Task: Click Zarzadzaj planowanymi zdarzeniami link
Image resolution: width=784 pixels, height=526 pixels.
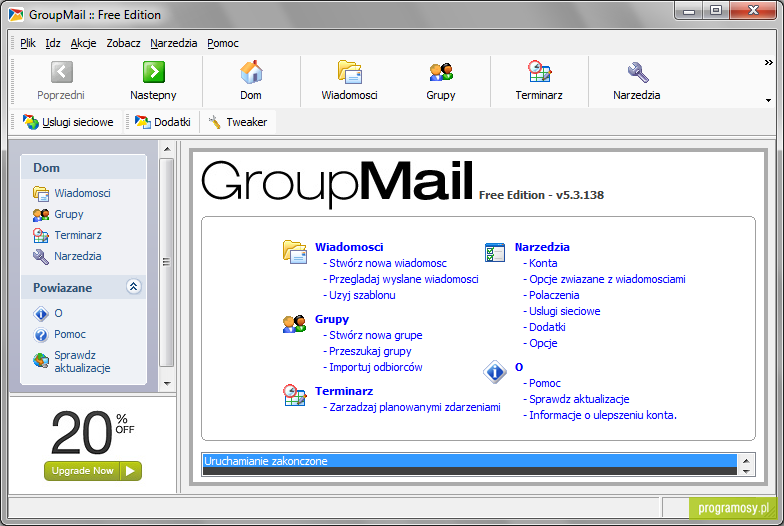Action: tap(414, 407)
